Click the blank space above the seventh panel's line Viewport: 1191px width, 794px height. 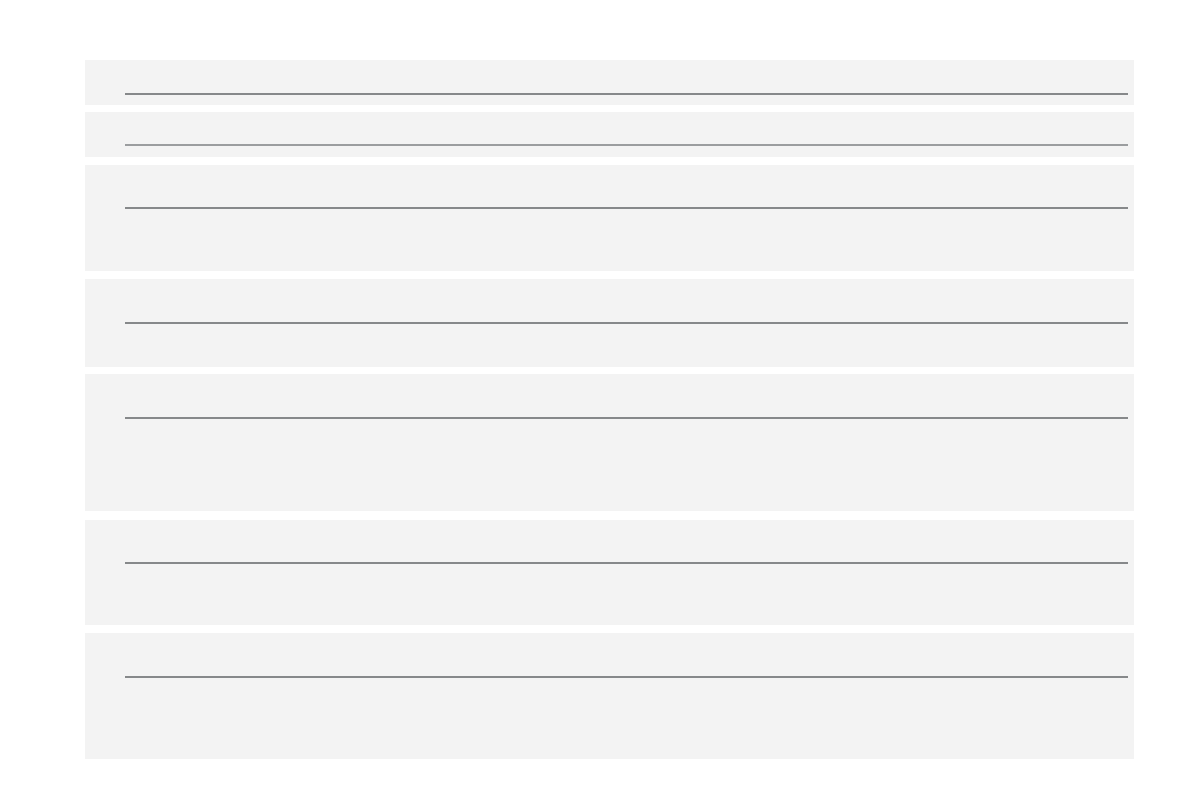(625, 655)
